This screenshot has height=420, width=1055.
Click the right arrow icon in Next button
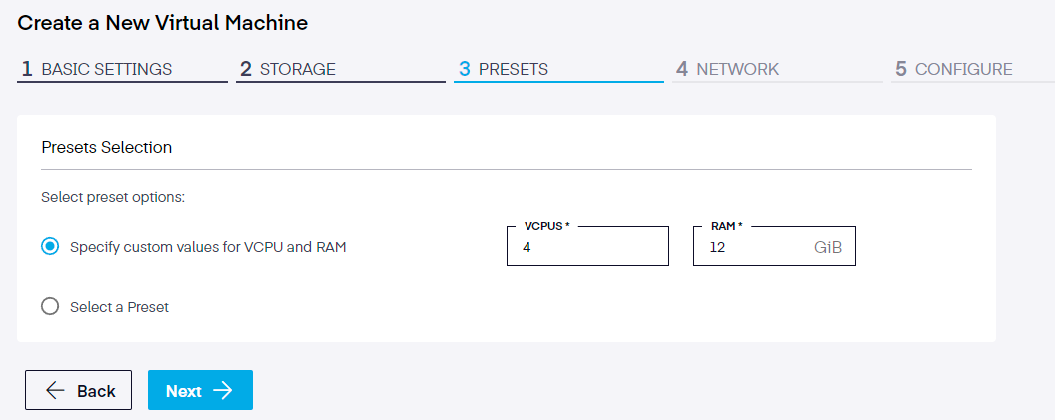tap(223, 391)
